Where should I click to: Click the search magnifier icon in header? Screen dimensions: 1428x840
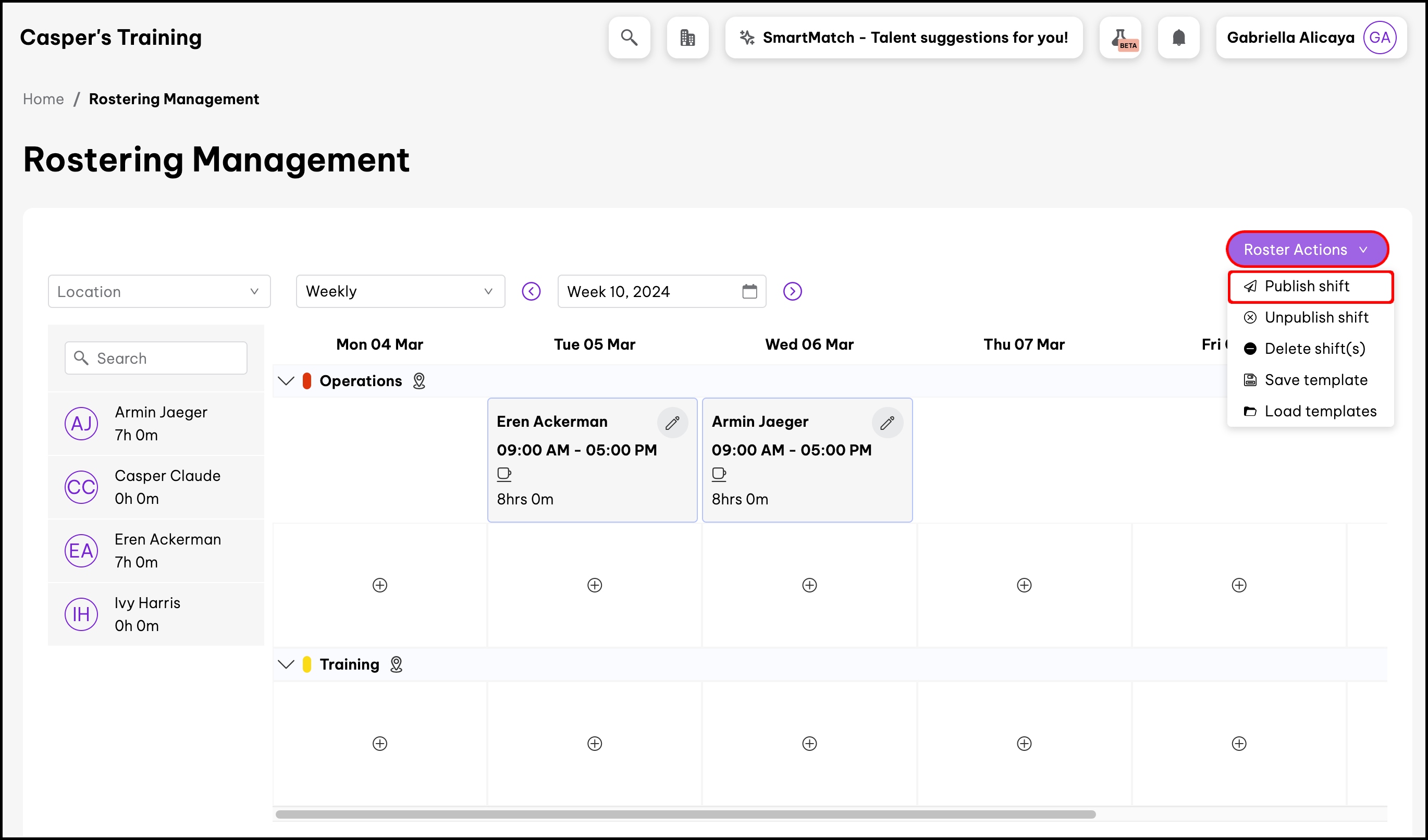tap(629, 38)
